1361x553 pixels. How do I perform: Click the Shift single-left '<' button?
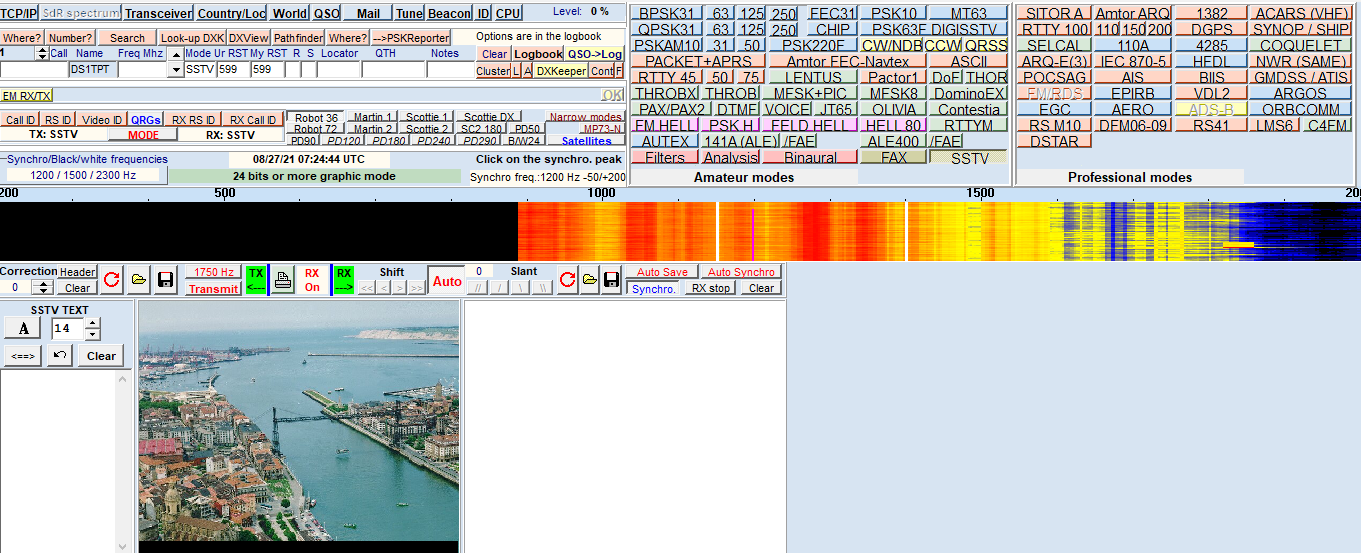383,288
